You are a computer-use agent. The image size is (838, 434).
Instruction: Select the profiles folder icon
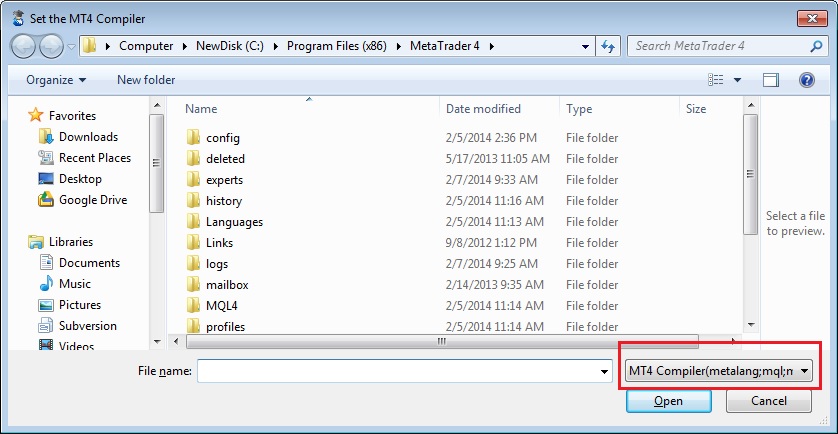coord(193,326)
